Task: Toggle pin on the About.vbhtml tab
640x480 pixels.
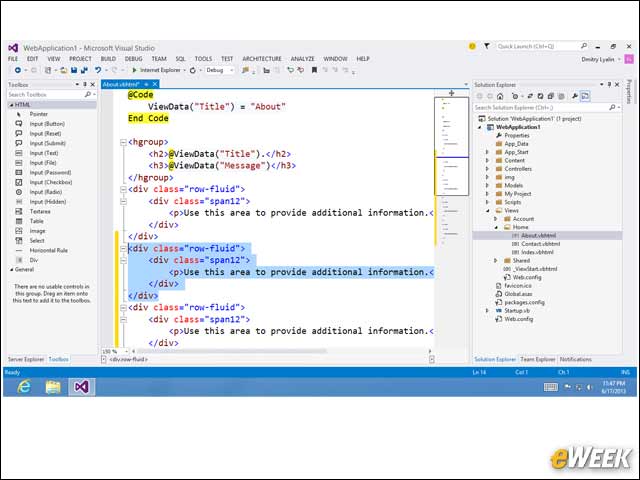Action: [146, 84]
